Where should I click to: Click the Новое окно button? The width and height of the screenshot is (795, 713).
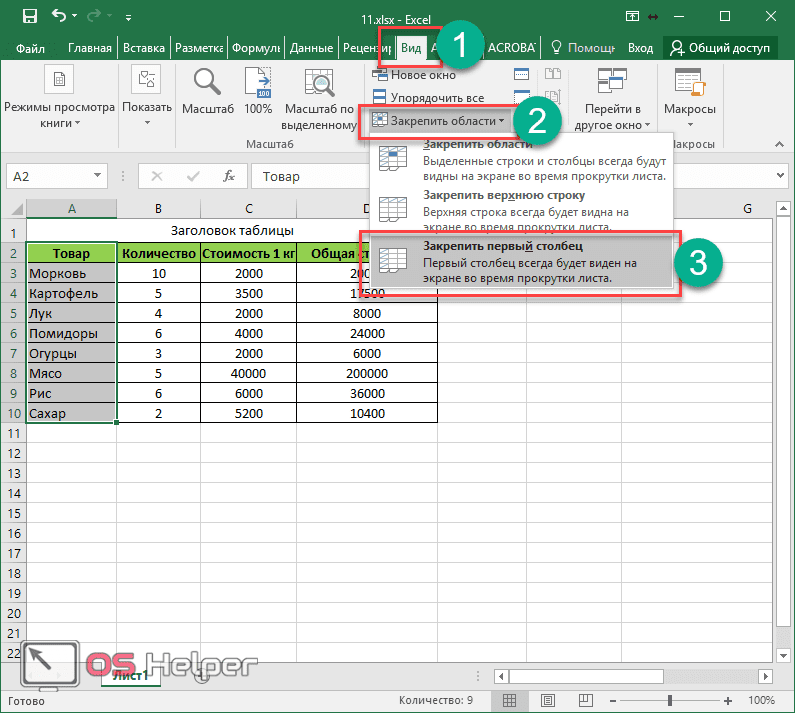(x=414, y=75)
